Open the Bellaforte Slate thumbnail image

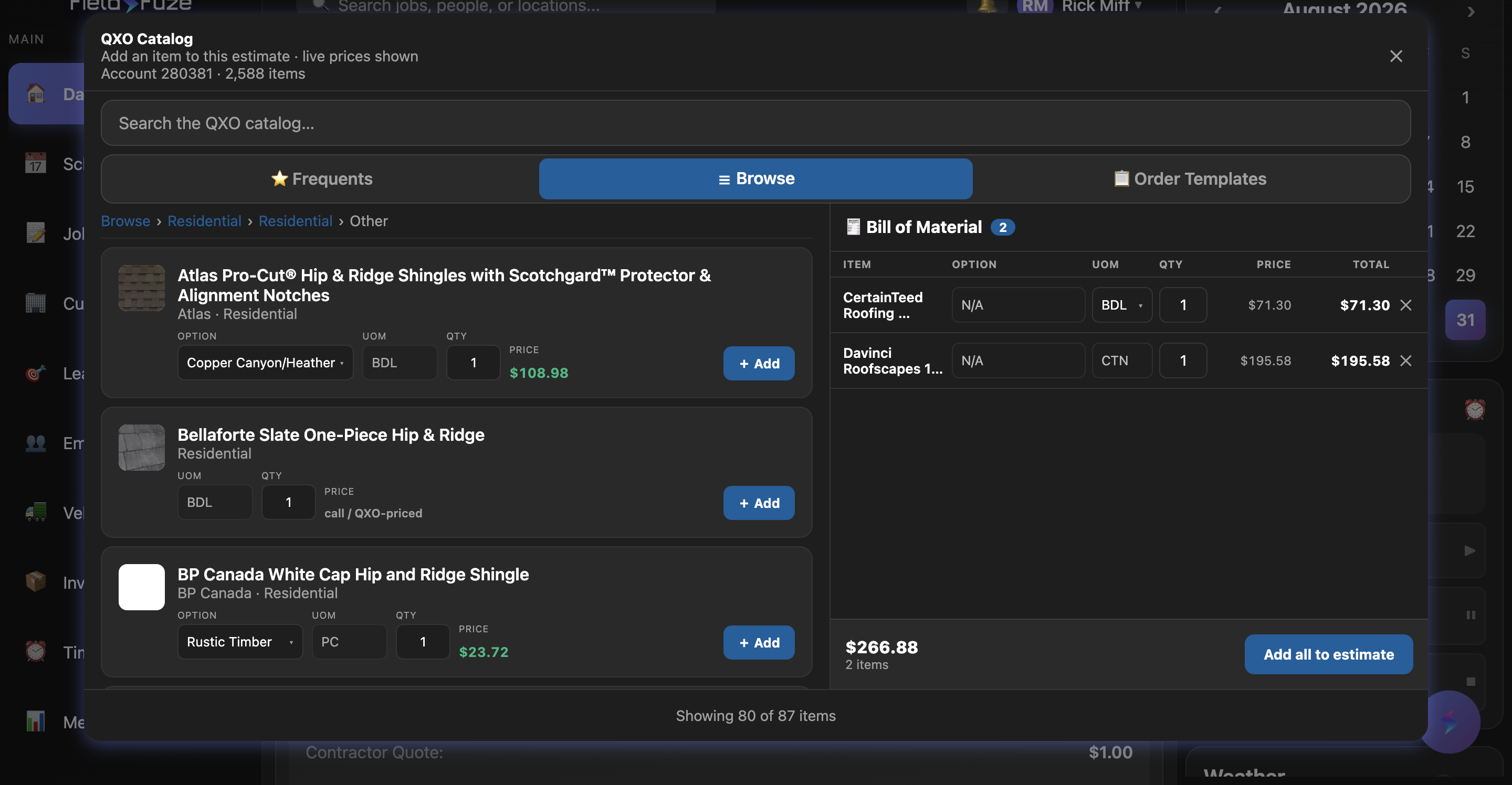coord(141,447)
